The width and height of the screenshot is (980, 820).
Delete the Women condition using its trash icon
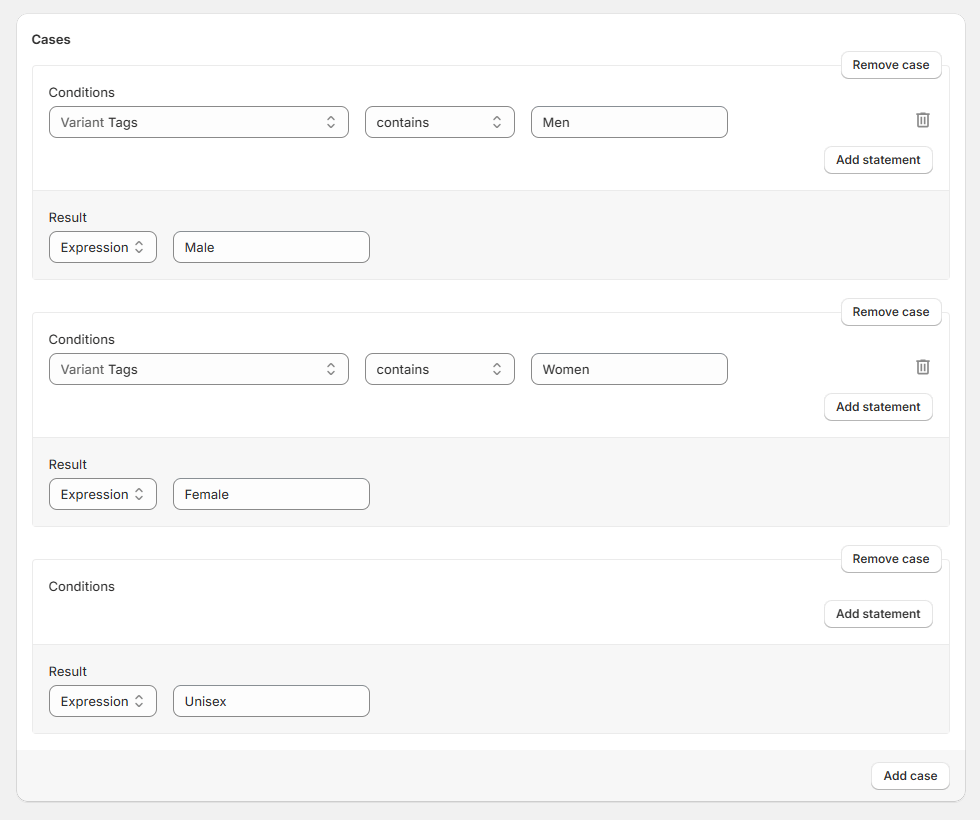(x=922, y=367)
